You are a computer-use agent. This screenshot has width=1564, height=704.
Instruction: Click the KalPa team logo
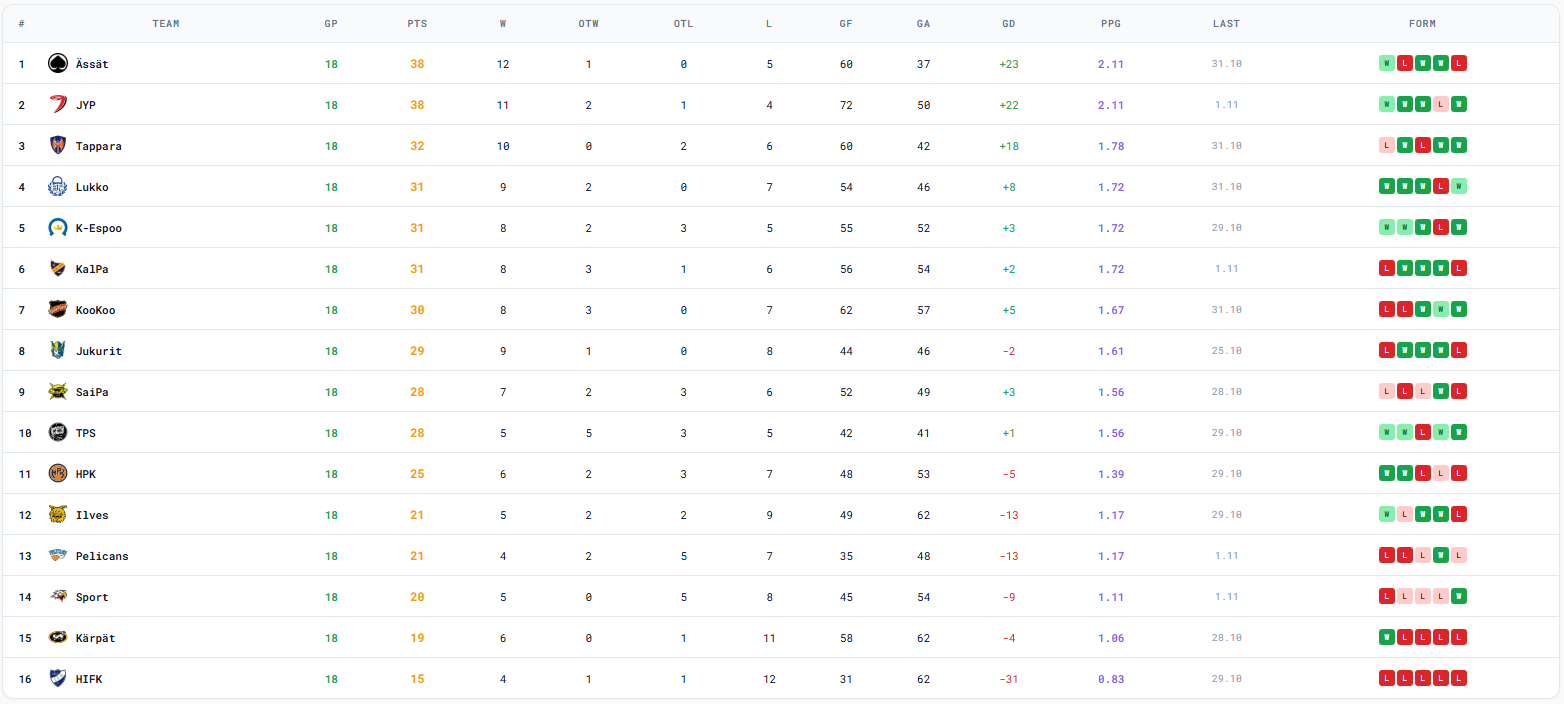(x=57, y=268)
